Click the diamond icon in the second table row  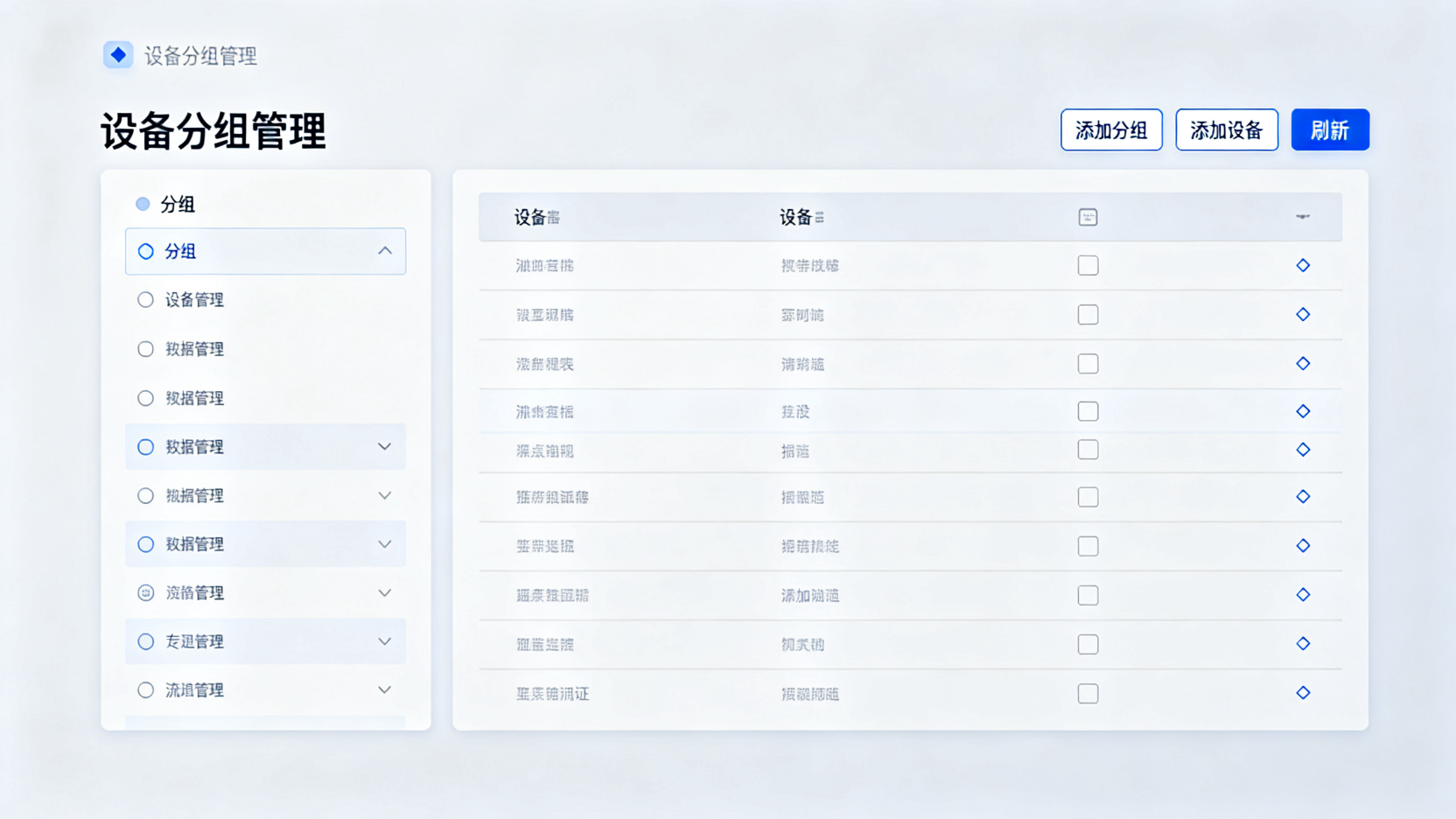[1303, 314]
